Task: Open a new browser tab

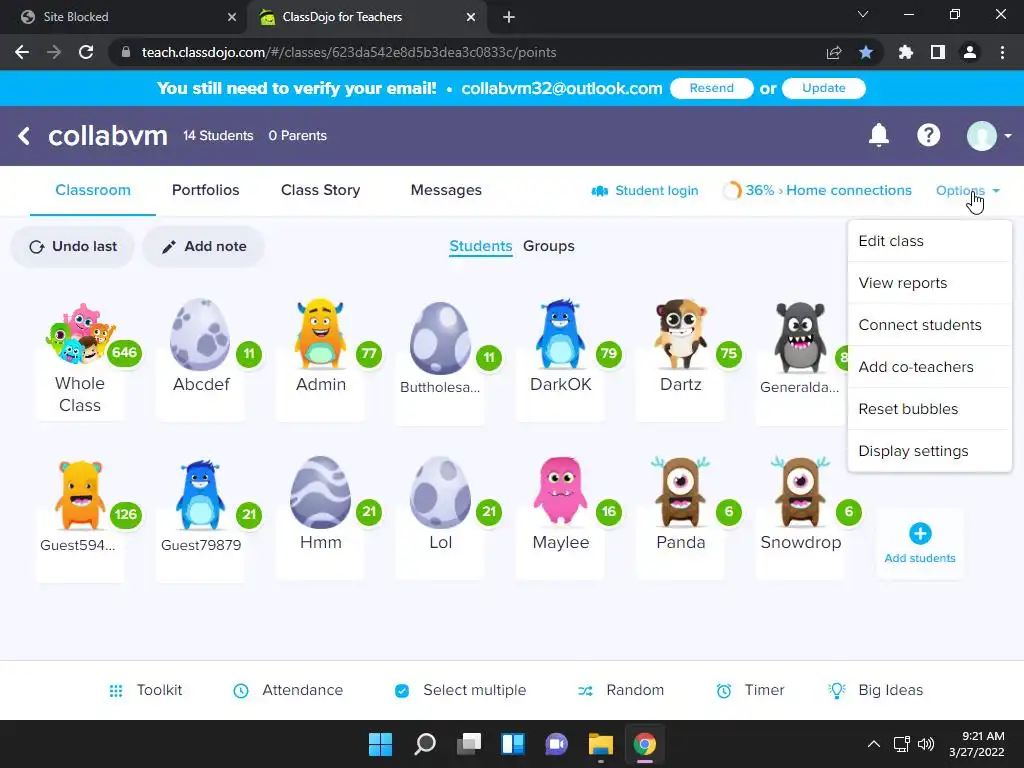Action: 509,17
